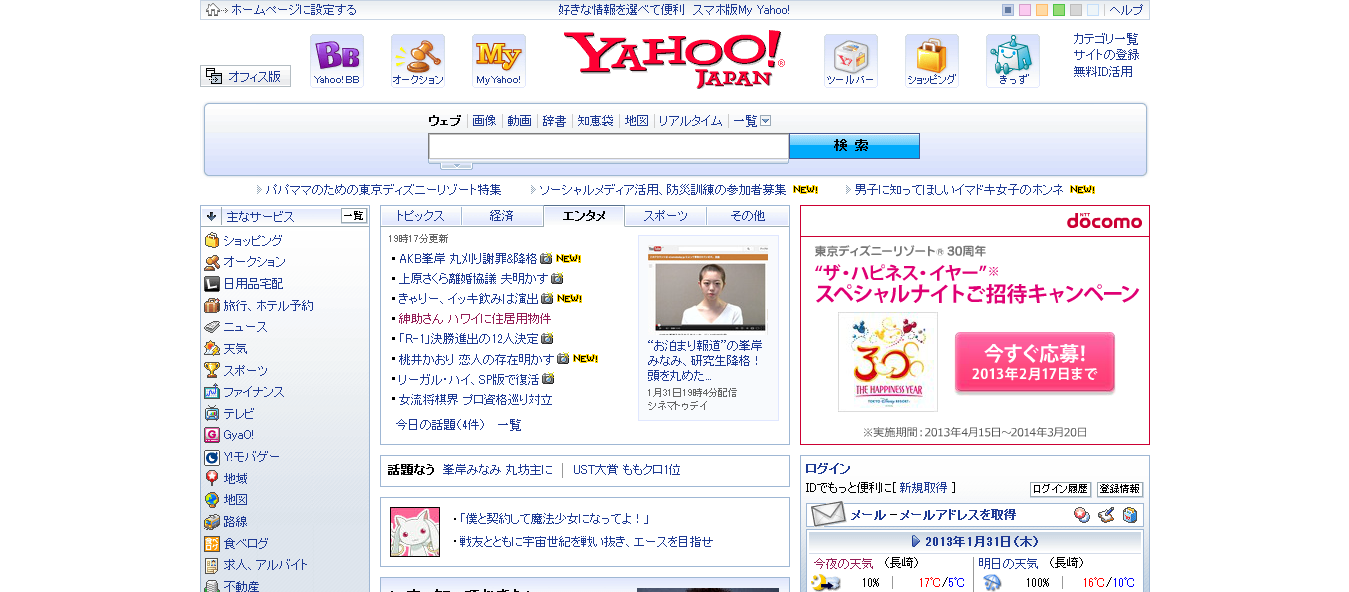This screenshot has height=592, width=1349.
Task: Click the 地域 pin icon in sidebar
Action: [212, 478]
